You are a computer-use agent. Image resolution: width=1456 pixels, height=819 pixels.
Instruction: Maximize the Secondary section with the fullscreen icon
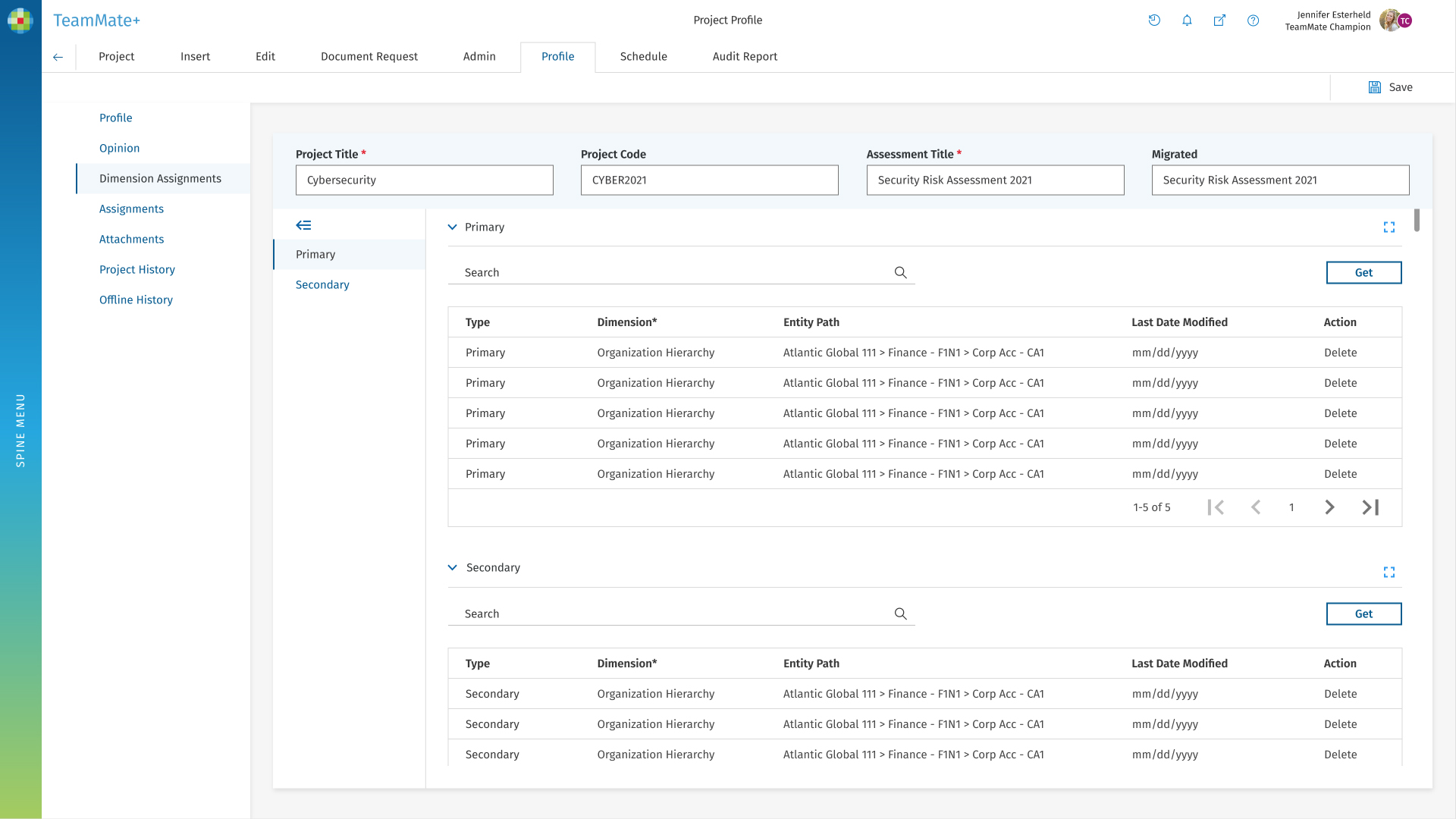1389,573
